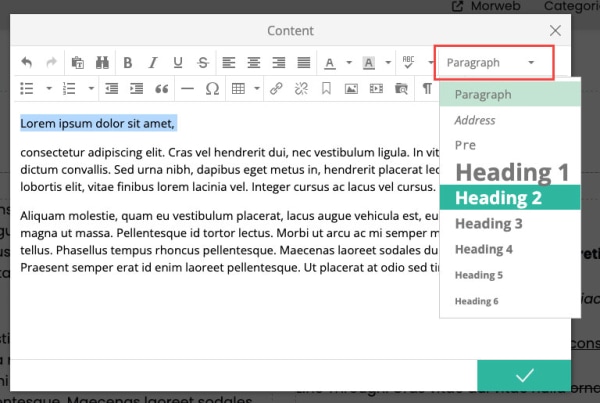
Task: Insert a horizontal line
Action: tap(188, 88)
